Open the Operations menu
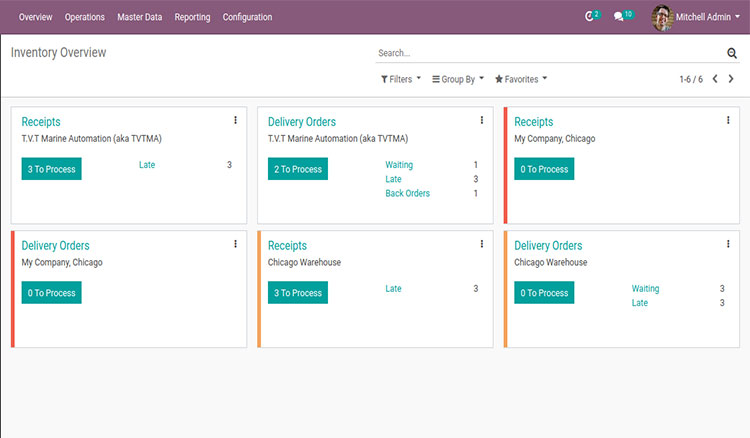Screen dimensions: 750x438 [84, 17]
